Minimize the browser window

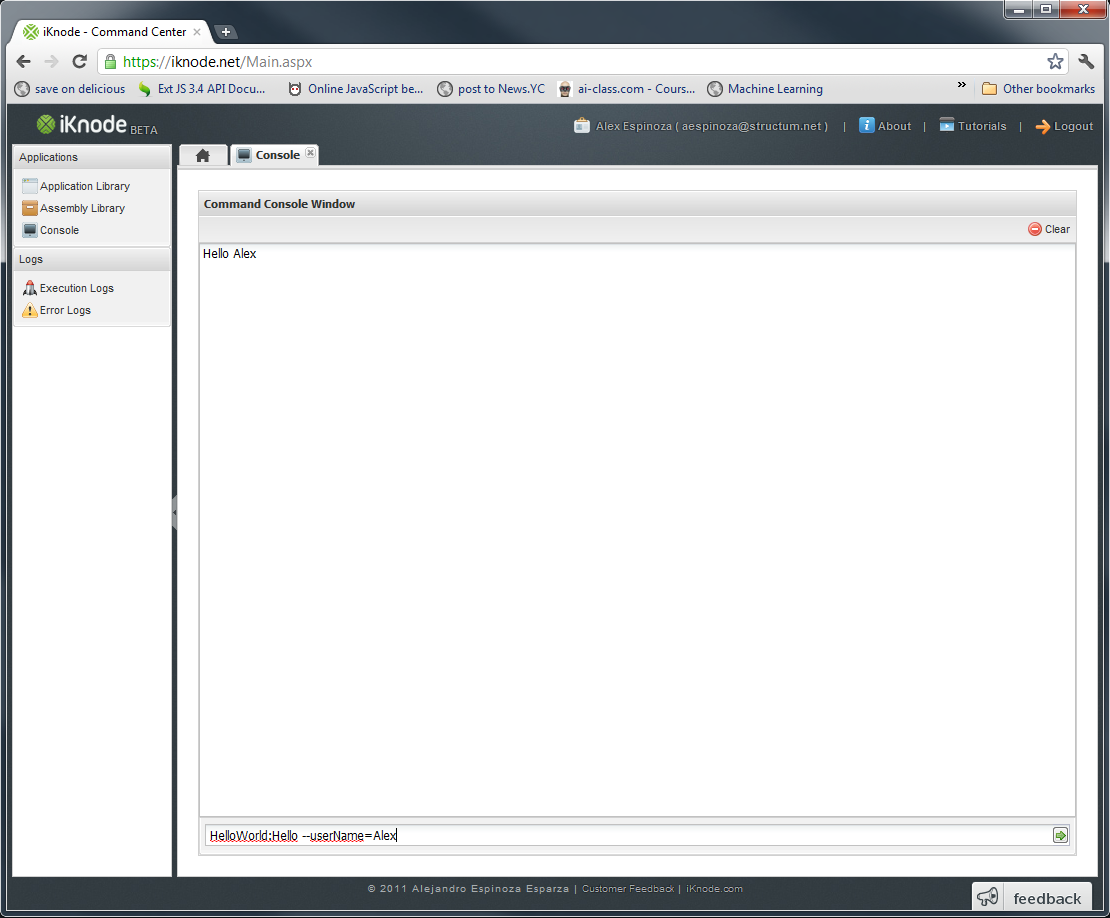click(x=1019, y=9)
